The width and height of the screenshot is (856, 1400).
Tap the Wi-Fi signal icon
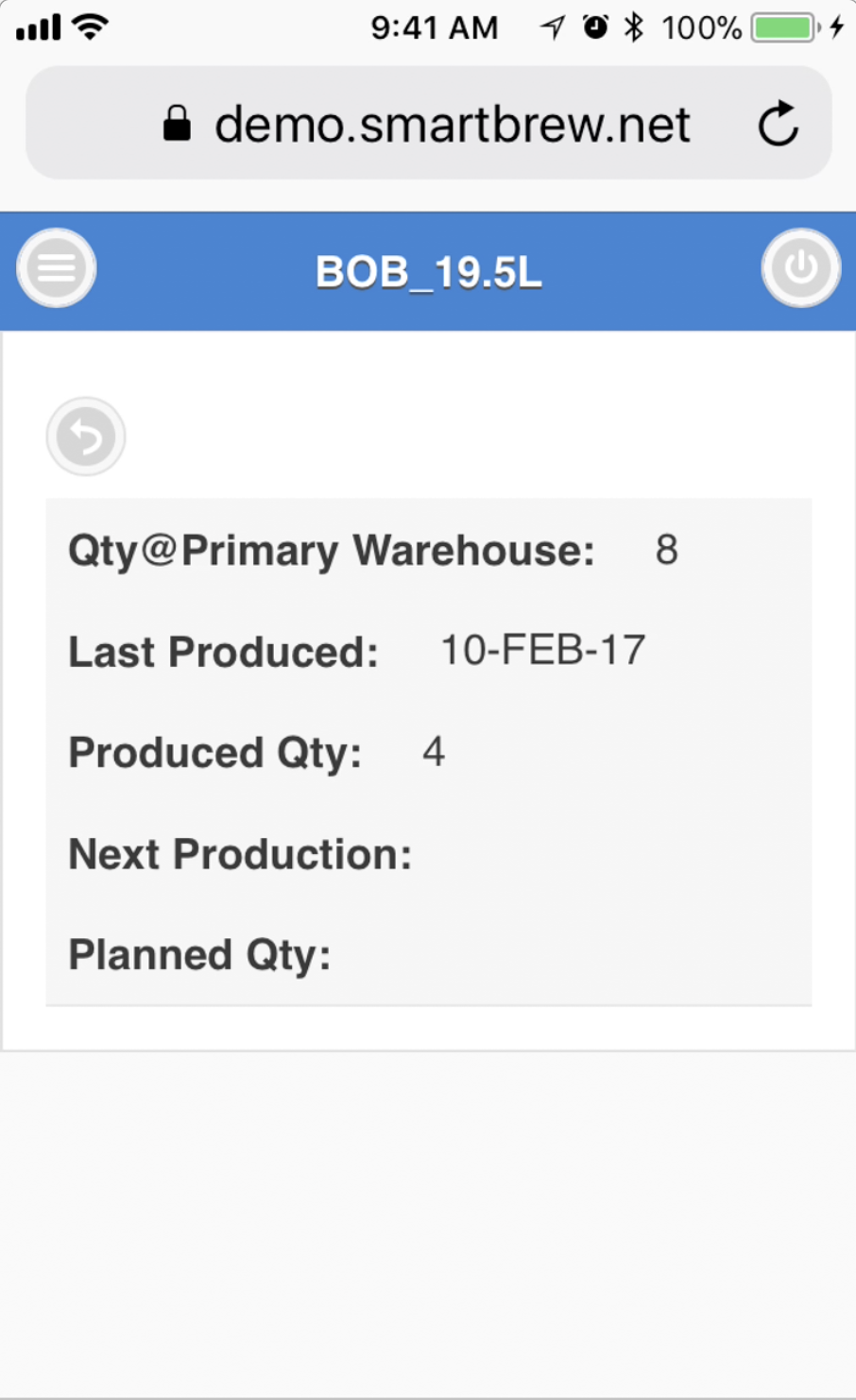91,27
